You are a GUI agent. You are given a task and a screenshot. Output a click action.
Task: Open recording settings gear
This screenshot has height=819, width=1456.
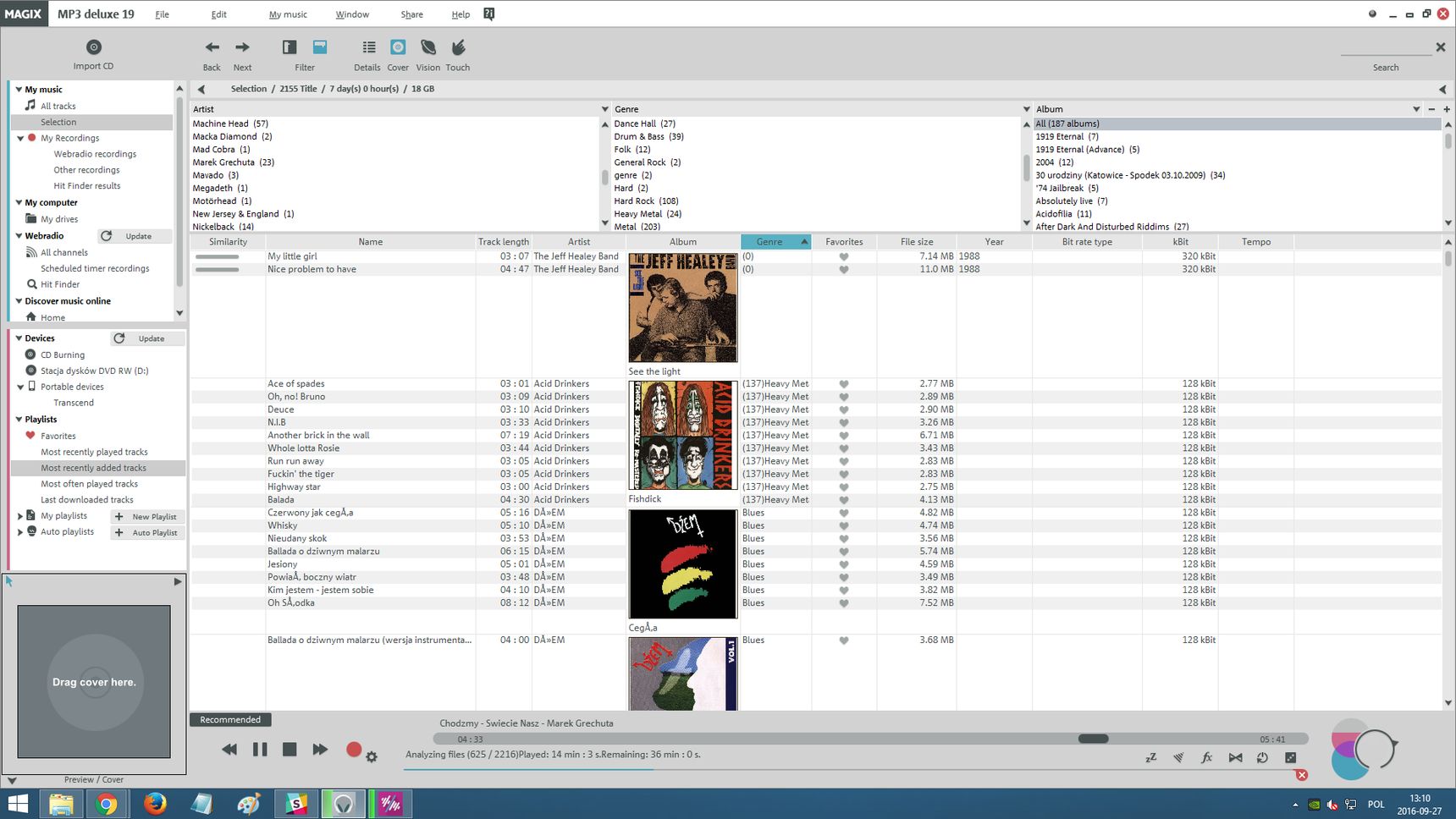click(x=372, y=756)
